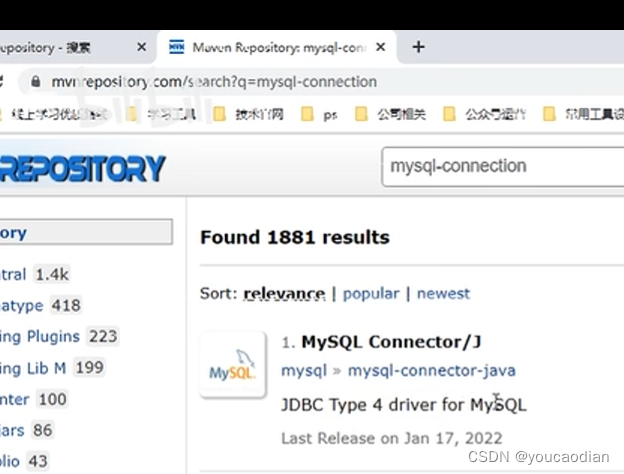Click the Maven Repository tab favicon
This screenshot has width=624, height=474.
(x=176, y=47)
